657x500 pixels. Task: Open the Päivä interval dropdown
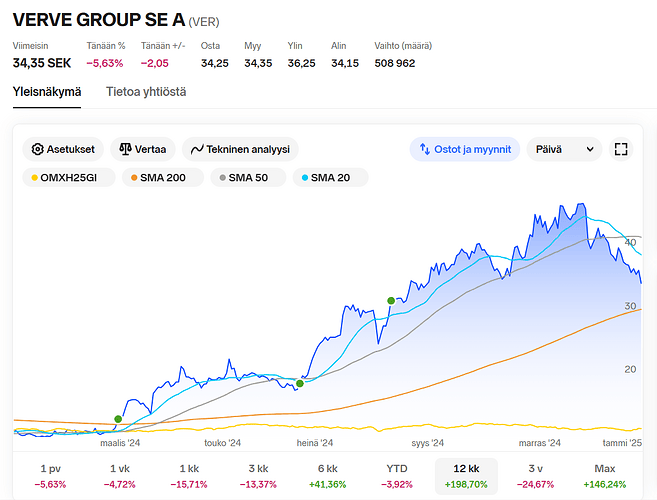tap(564, 149)
